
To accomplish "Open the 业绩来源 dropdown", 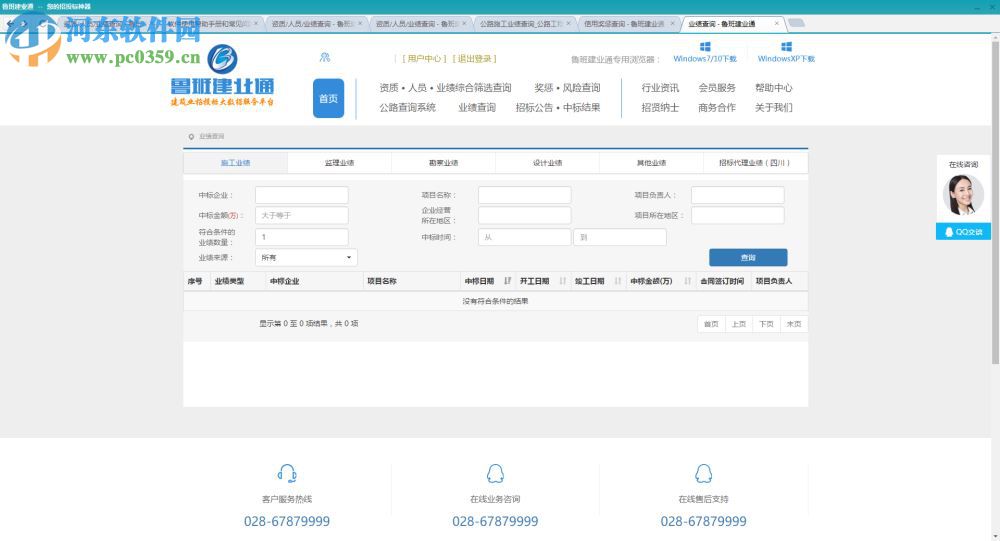I will pos(306,258).
